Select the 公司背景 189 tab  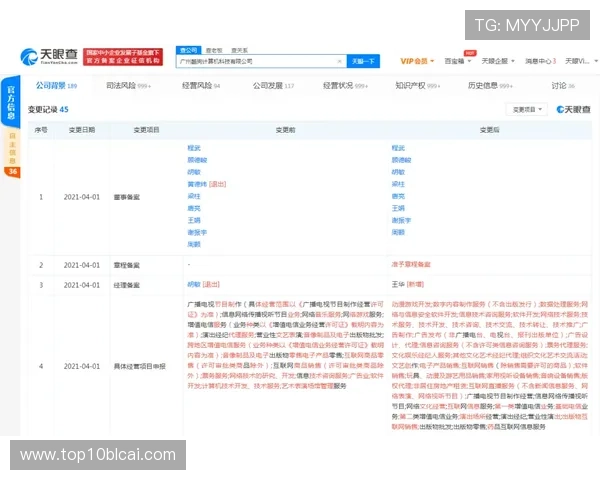[56, 86]
